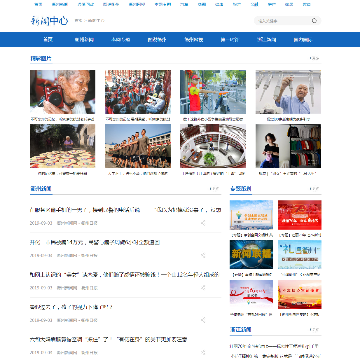
Task: Click share icon on first news item
Action: coord(203,223)
